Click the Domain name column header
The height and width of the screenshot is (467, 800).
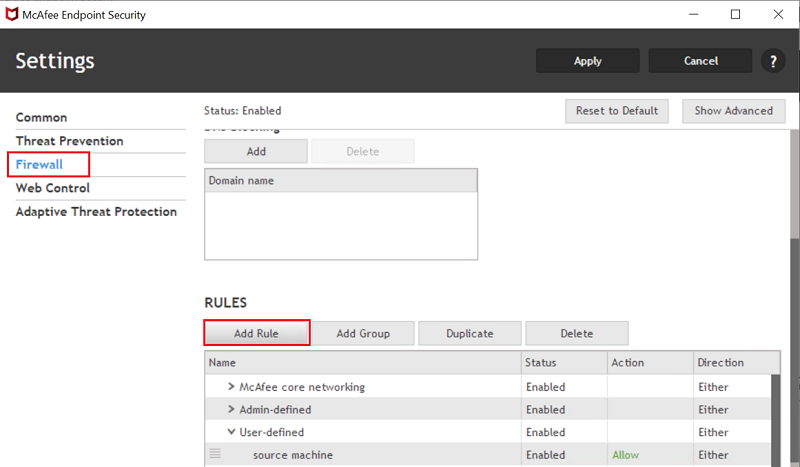341,181
